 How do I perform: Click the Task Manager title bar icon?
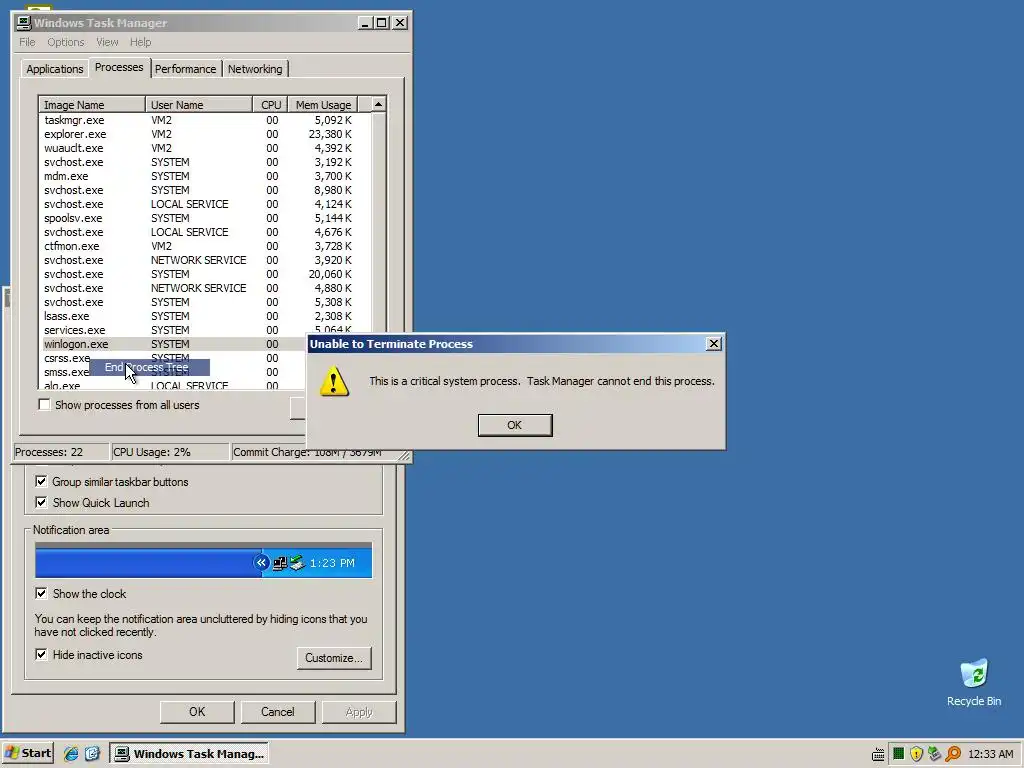(24, 23)
